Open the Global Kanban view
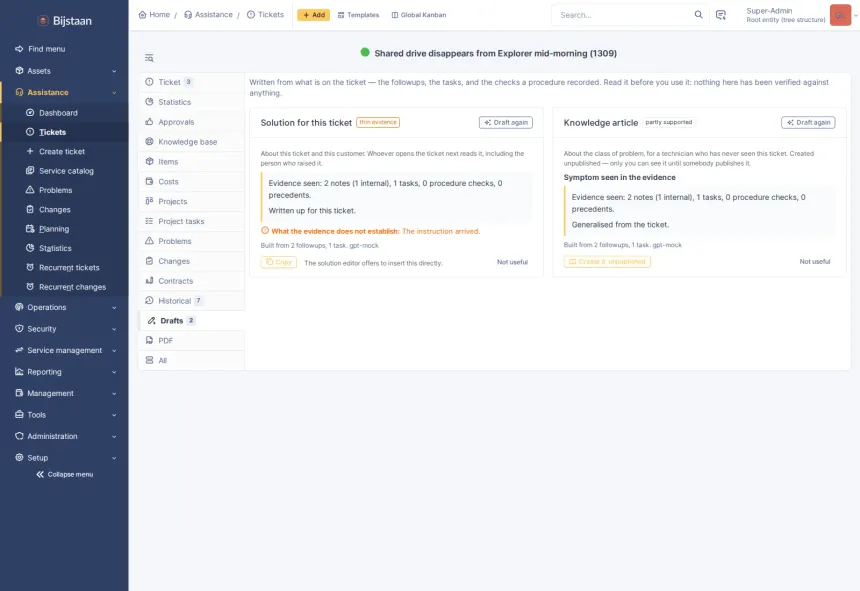The width and height of the screenshot is (860, 591). click(419, 15)
